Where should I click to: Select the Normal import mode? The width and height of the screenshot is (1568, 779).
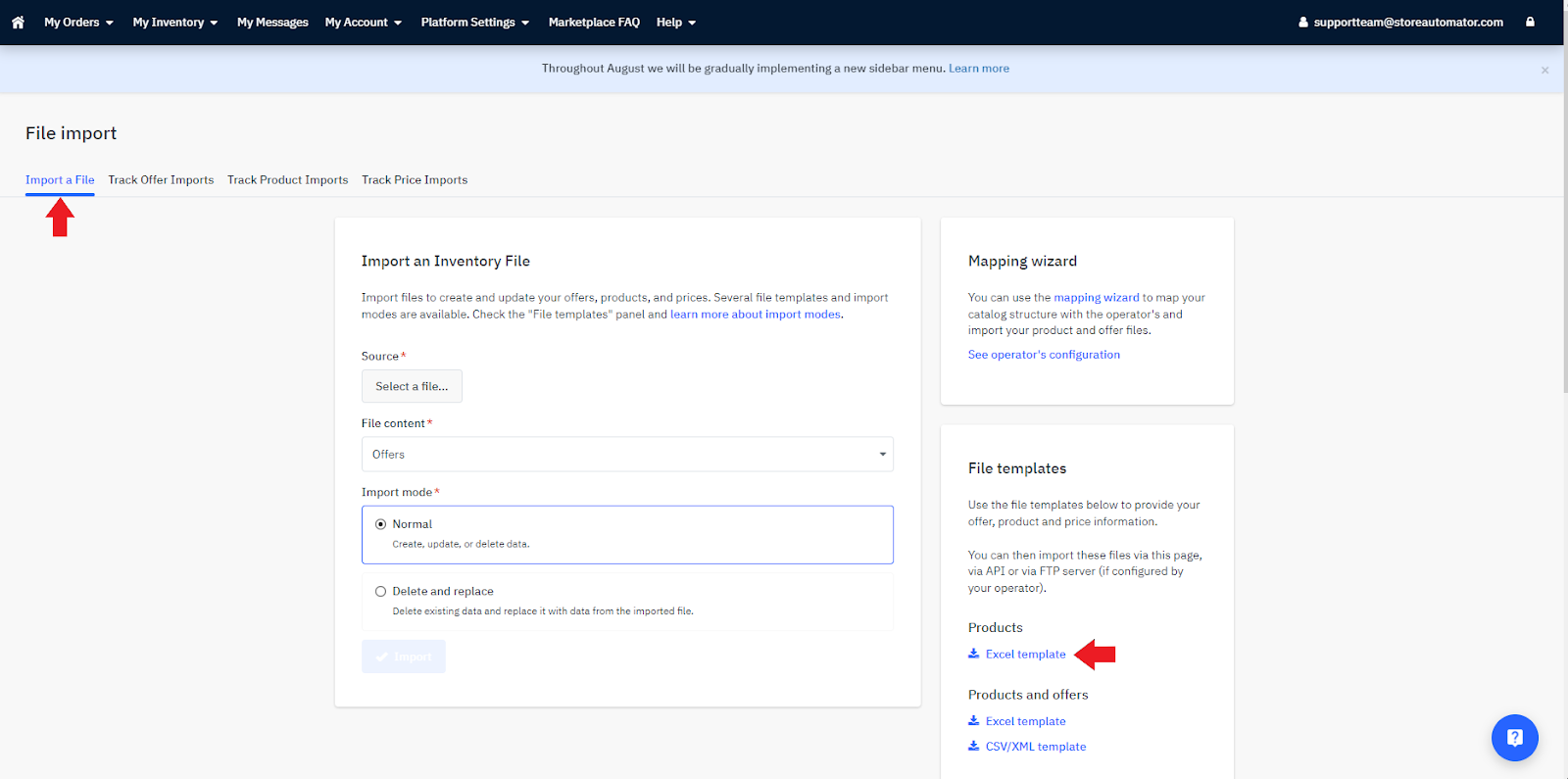(x=380, y=524)
